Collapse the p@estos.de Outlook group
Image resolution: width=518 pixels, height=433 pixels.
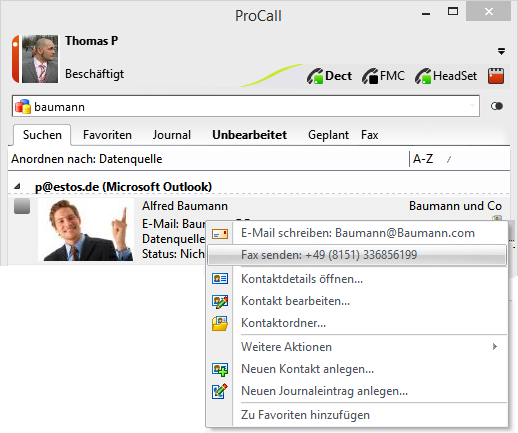tap(17, 187)
